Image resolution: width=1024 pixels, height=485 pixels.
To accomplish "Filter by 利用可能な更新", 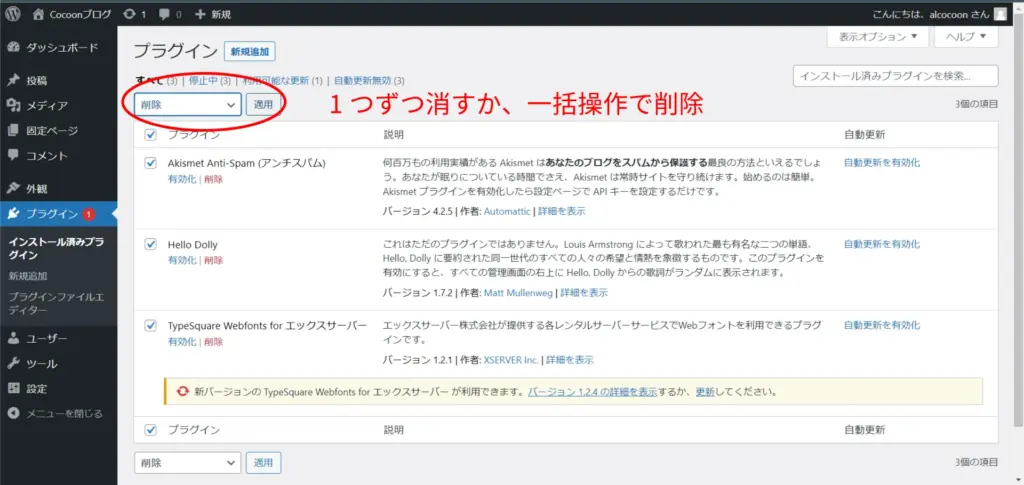I will 275,81.
